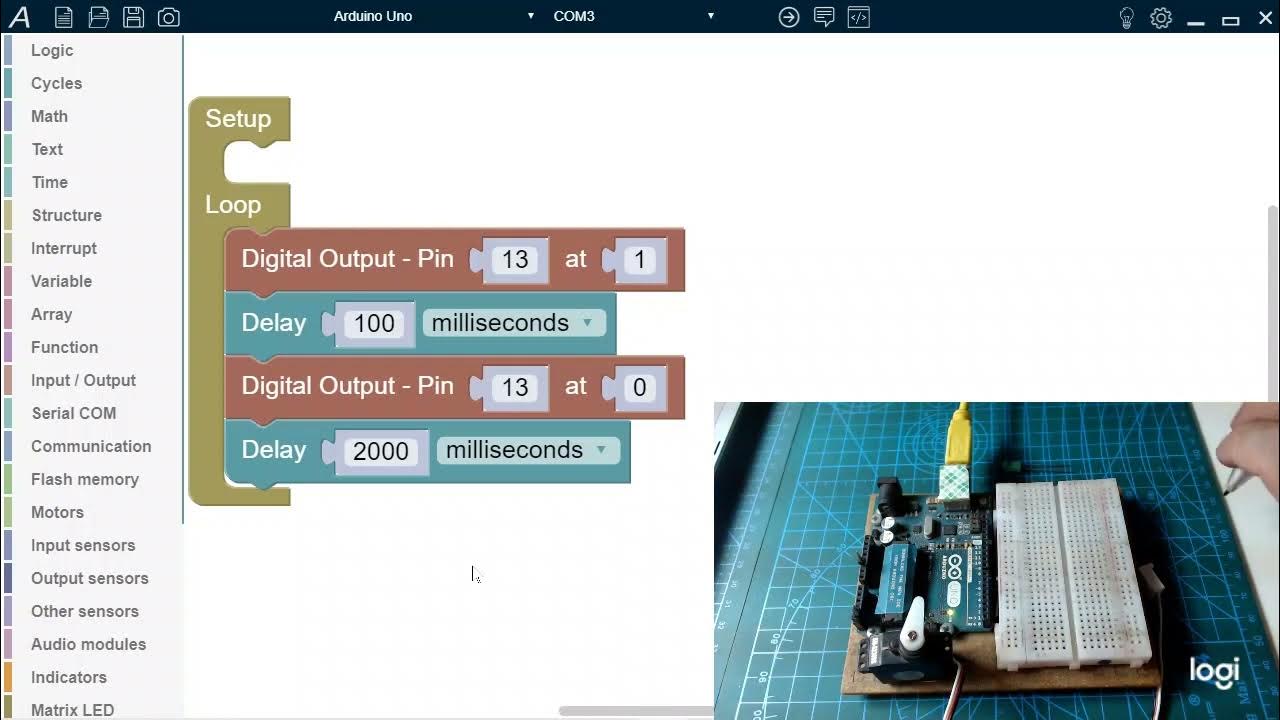Open the 2000 delay milliseconds unit dropdown
This screenshot has width=1280, height=720.
pyautogui.click(x=528, y=450)
